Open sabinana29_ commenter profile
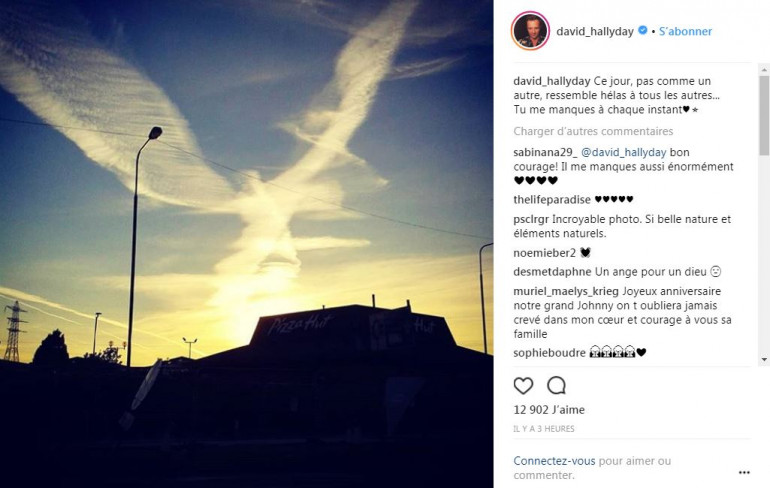 click(x=546, y=152)
